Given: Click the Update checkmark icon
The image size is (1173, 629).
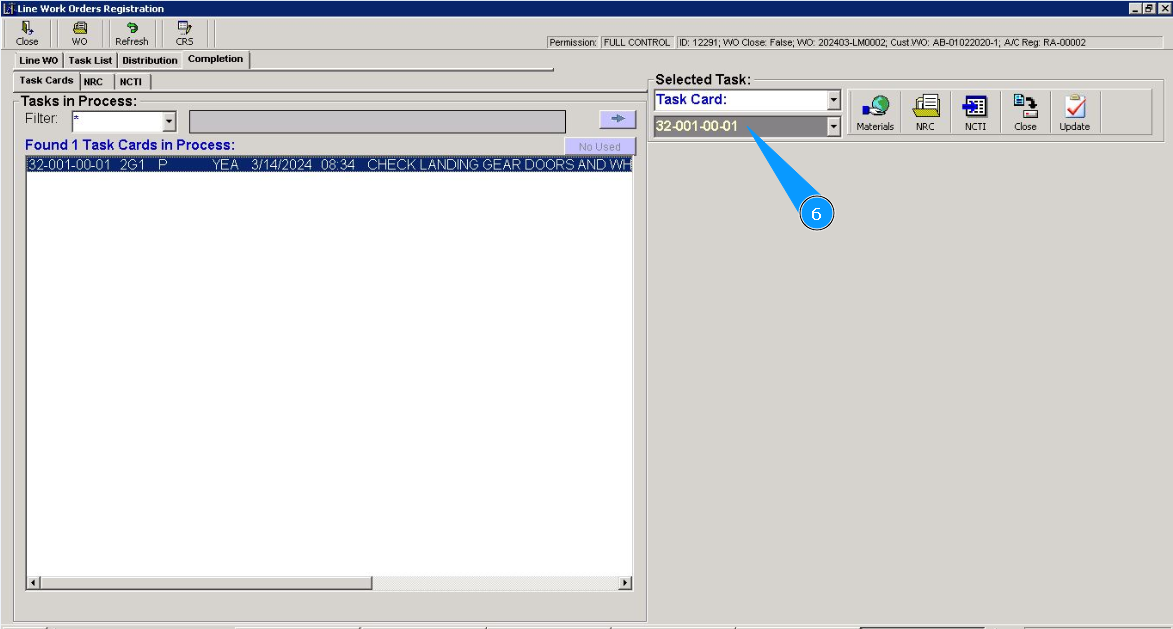Looking at the screenshot, I should 1074,113.
